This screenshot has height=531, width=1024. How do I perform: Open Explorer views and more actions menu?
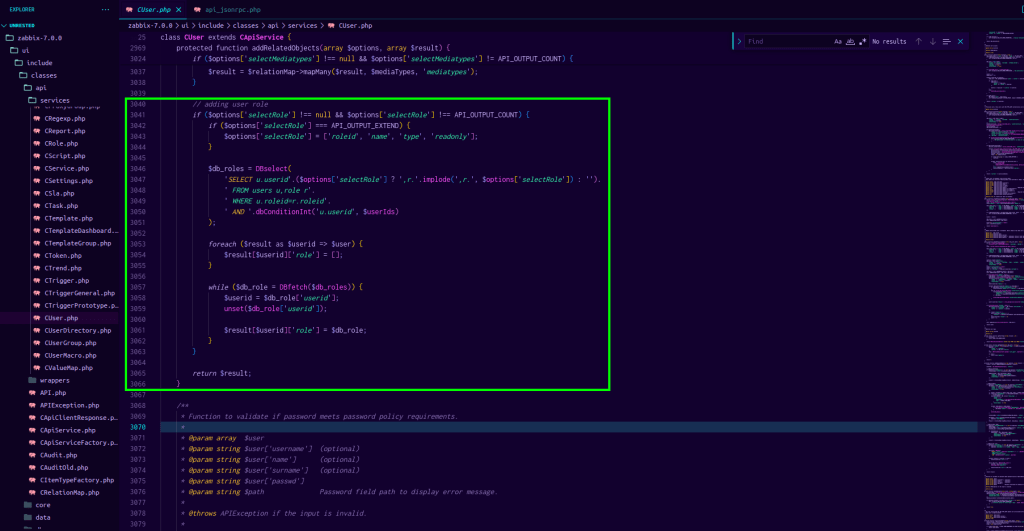(x=106, y=10)
